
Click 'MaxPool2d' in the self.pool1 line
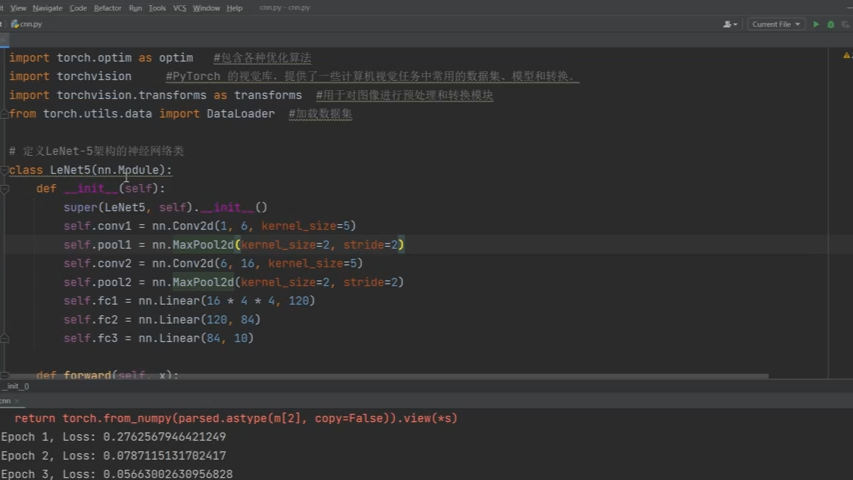pos(203,245)
